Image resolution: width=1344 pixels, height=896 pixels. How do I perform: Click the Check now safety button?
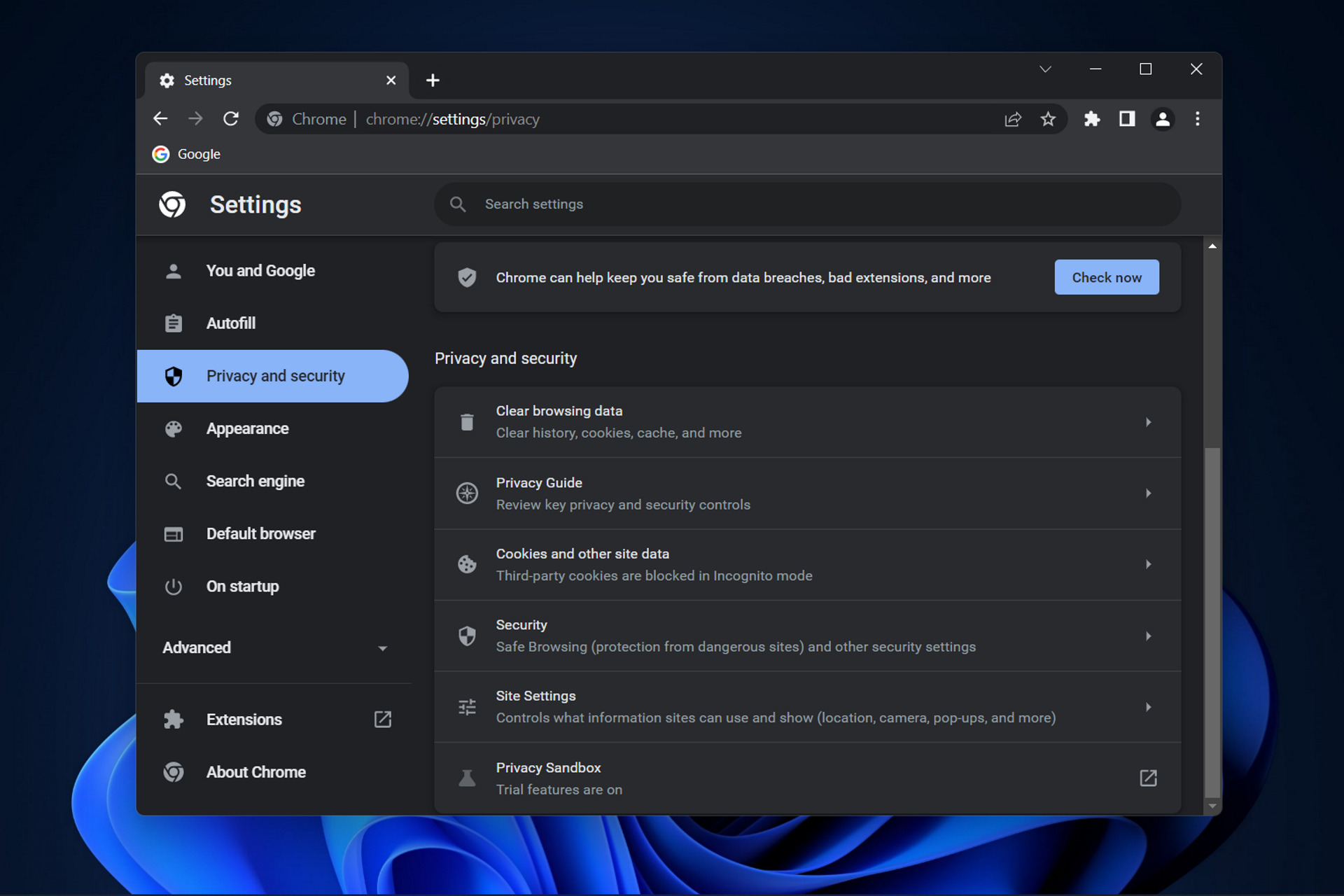coord(1107,277)
